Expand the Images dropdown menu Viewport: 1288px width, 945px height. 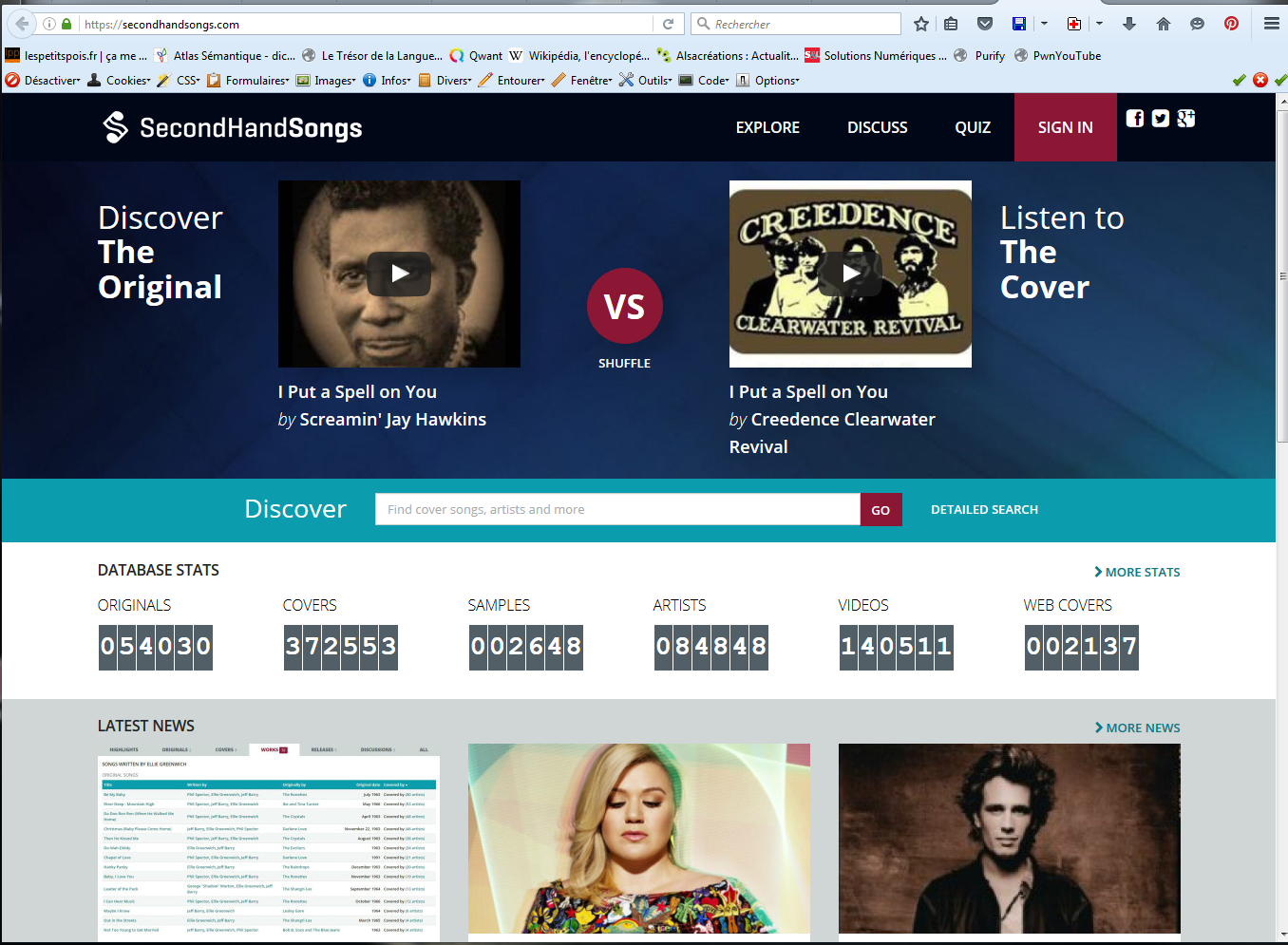point(326,81)
